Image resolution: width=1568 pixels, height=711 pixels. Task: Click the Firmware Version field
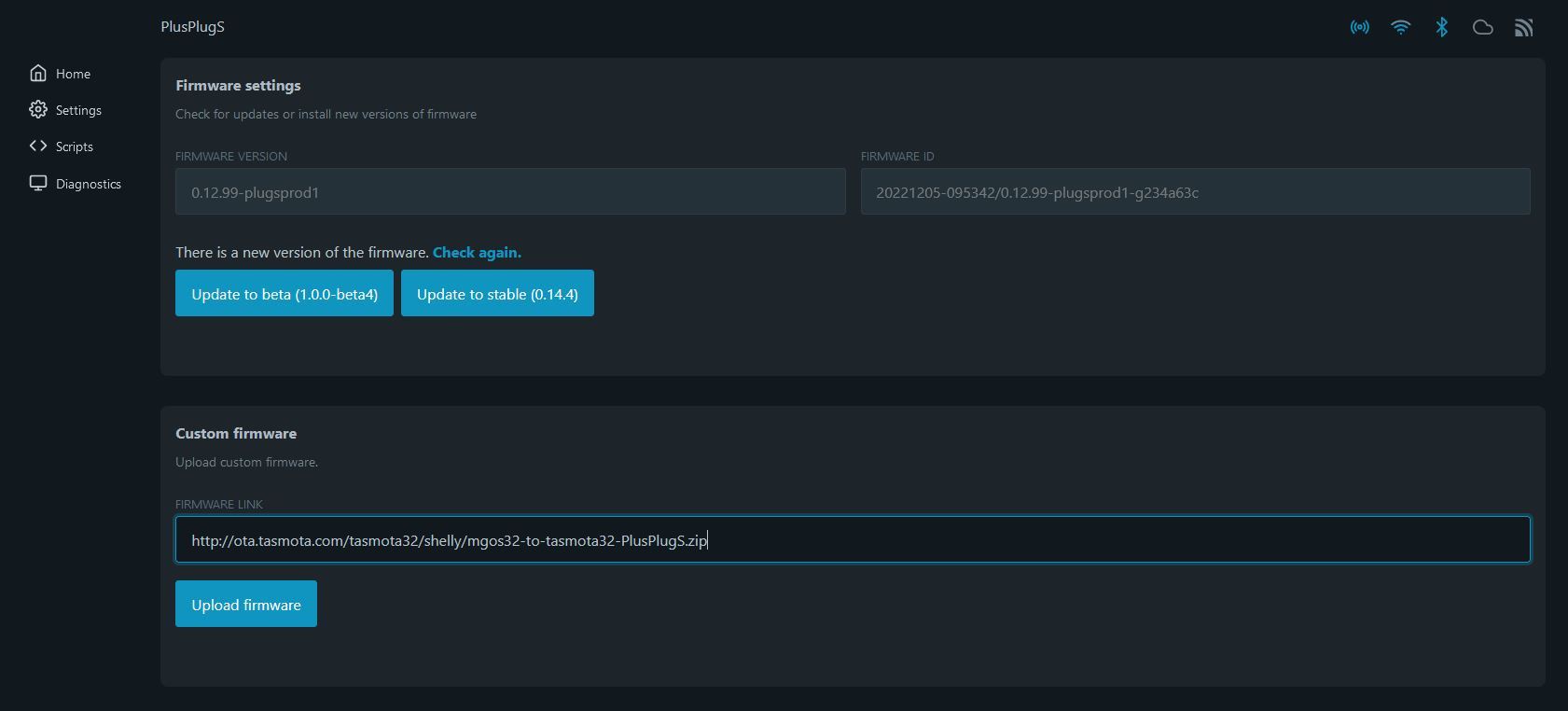point(510,191)
